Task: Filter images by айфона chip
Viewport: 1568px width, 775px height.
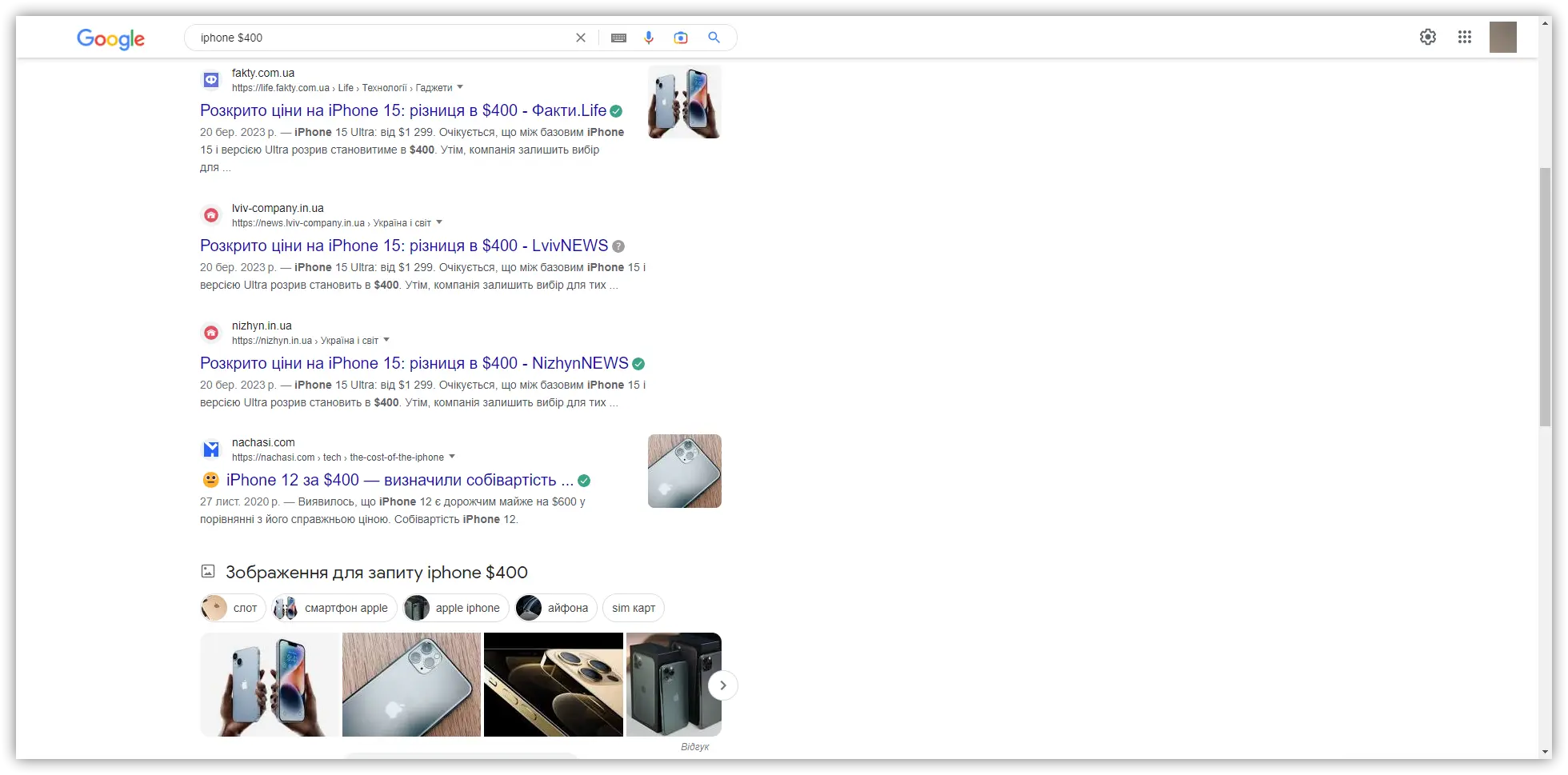Action: tap(555, 608)
